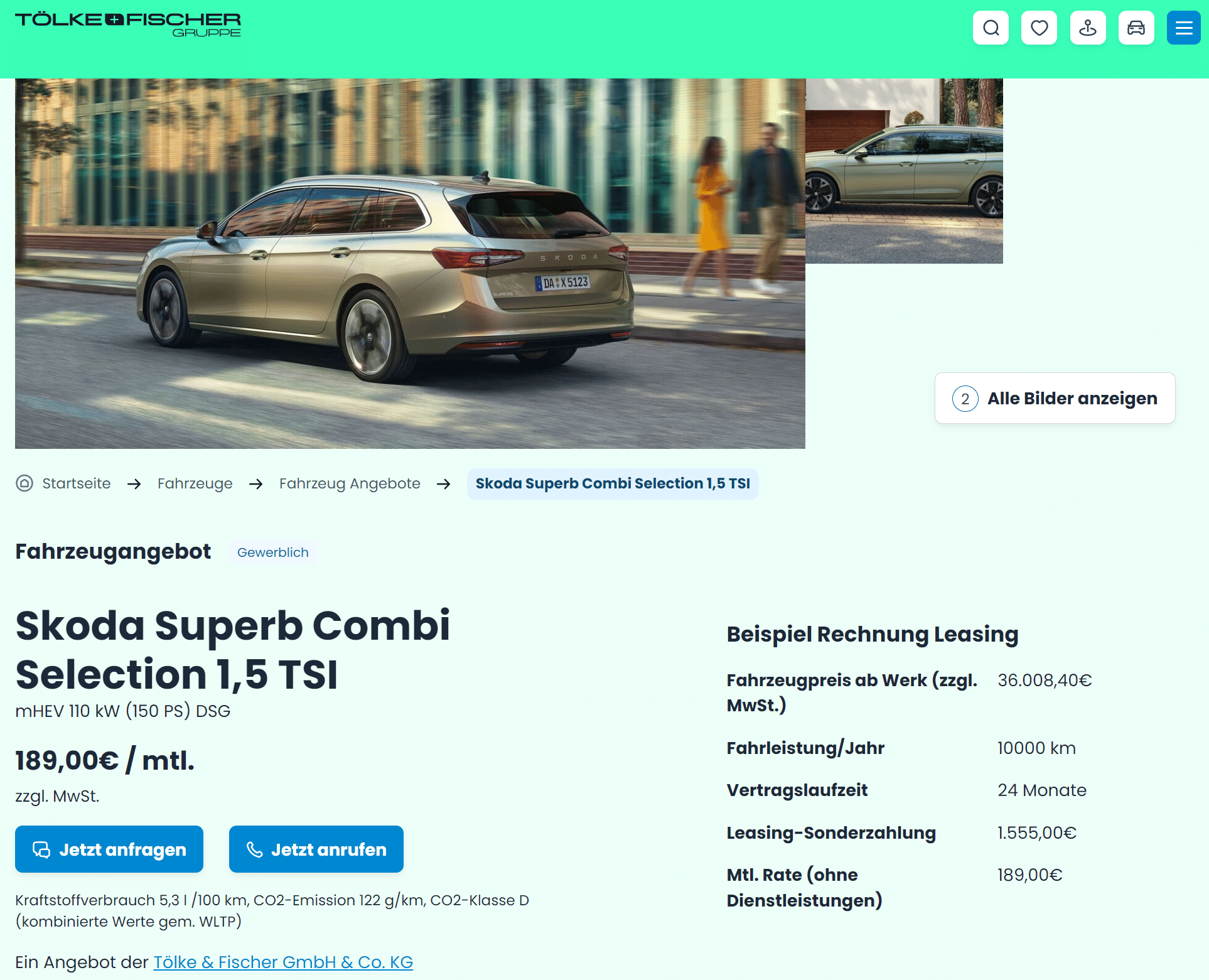Click the location pin icon
This screenshot has width=1209, height=980.
coord(1088,28)
